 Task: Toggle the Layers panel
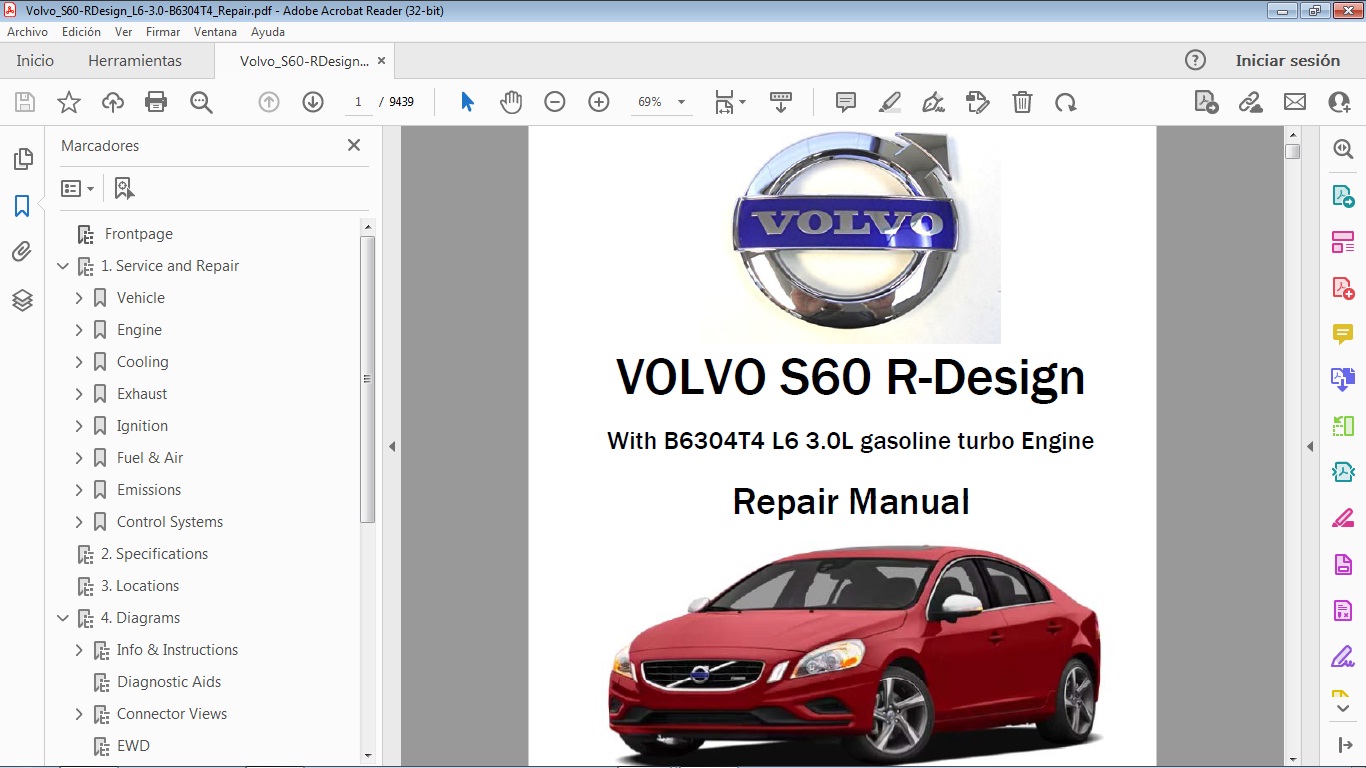(x=22, y=299)
